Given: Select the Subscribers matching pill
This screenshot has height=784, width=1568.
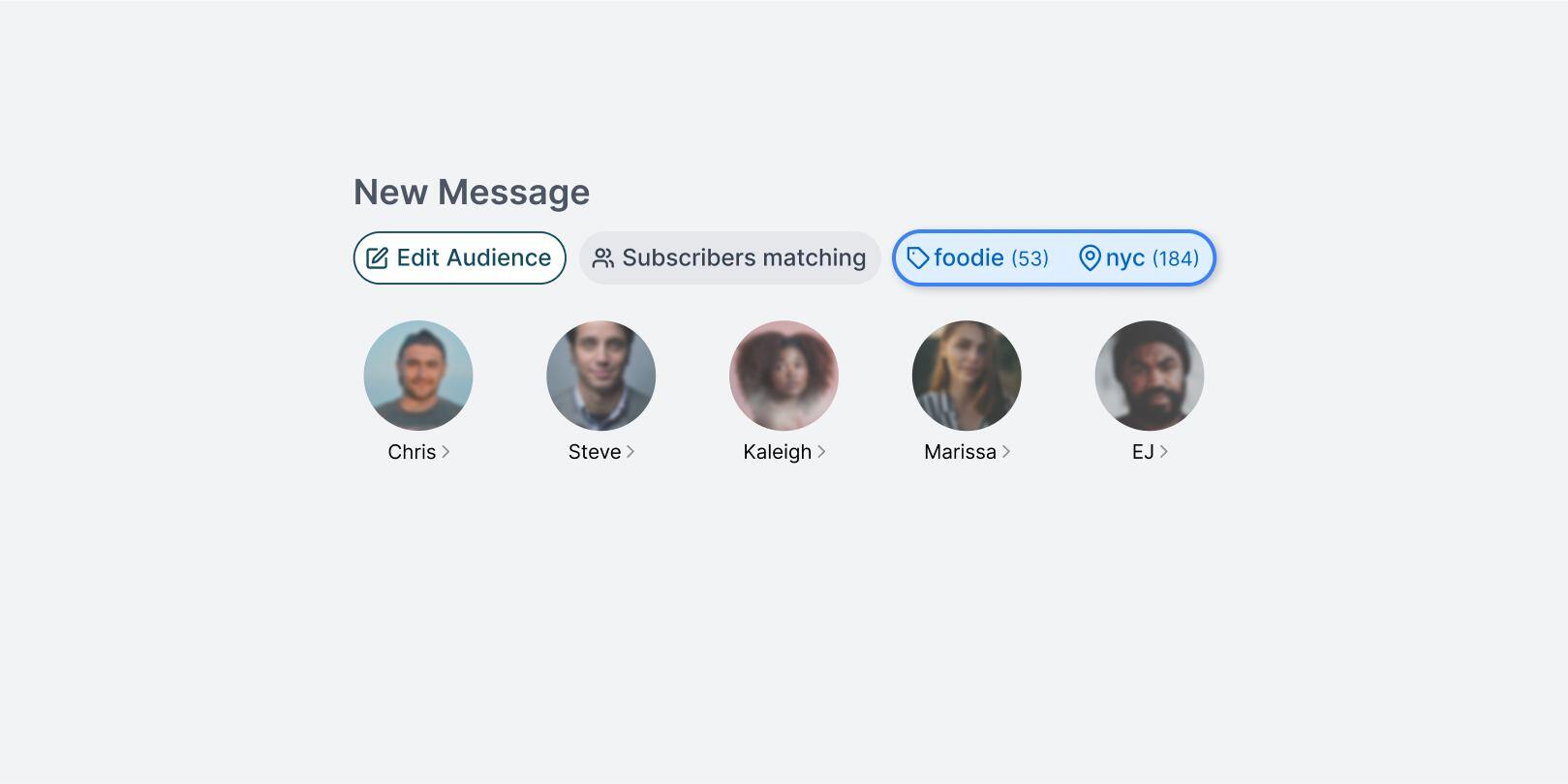Looking at the screenshot, I should (x=729, y=257).
